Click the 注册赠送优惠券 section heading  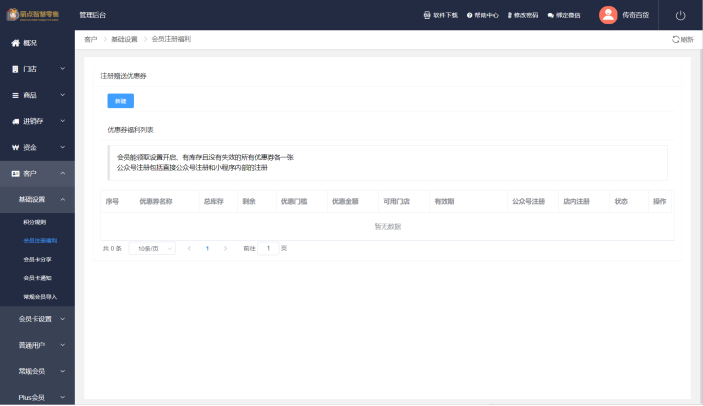123,76
